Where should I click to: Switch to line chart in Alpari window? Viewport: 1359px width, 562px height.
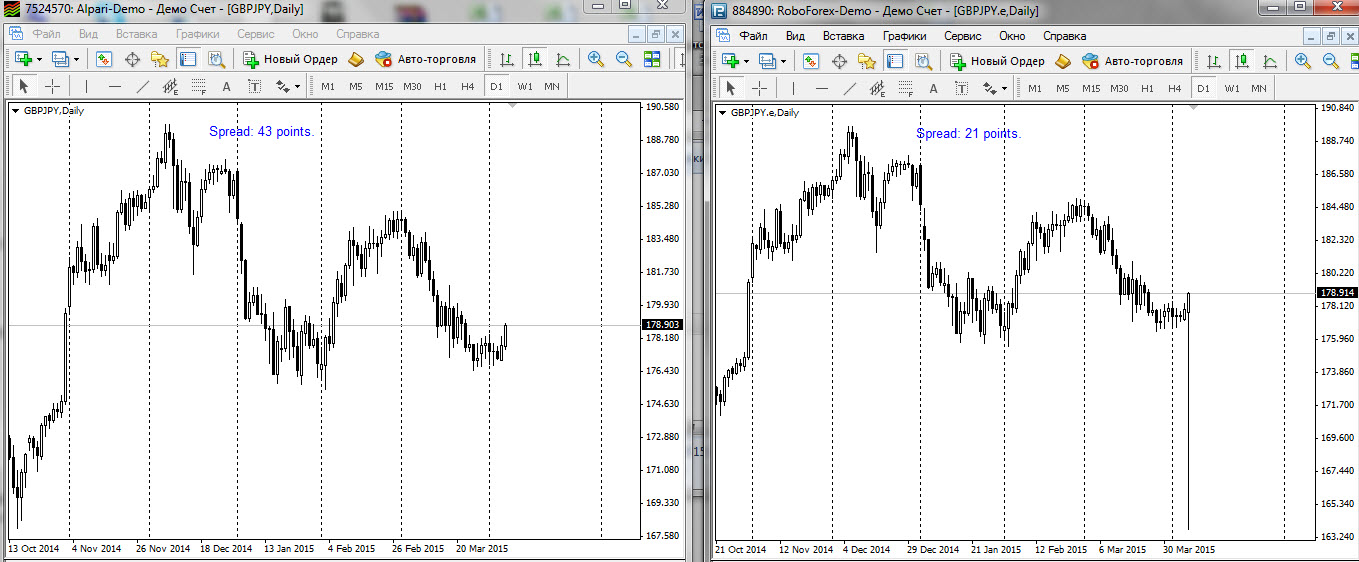563,59
